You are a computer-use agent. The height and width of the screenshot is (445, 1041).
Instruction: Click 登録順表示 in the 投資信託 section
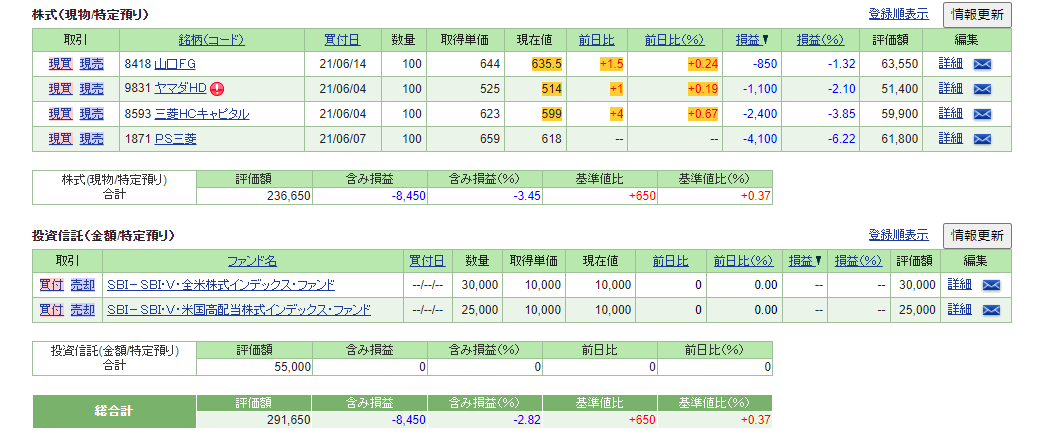pos(899,234)
